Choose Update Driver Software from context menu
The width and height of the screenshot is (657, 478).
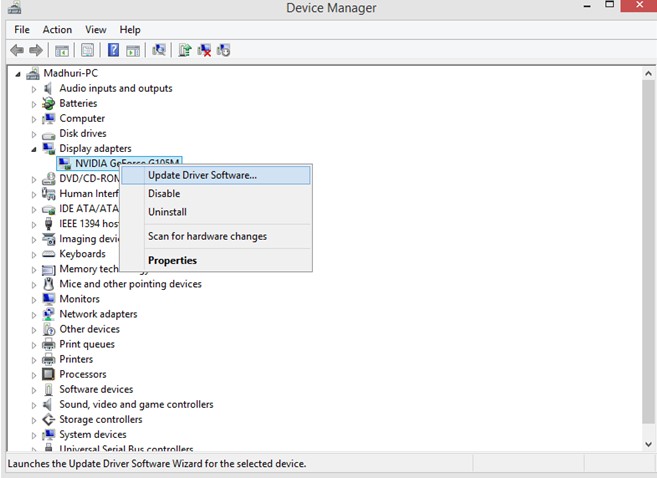pyautogui.click(x=216, y=175)
